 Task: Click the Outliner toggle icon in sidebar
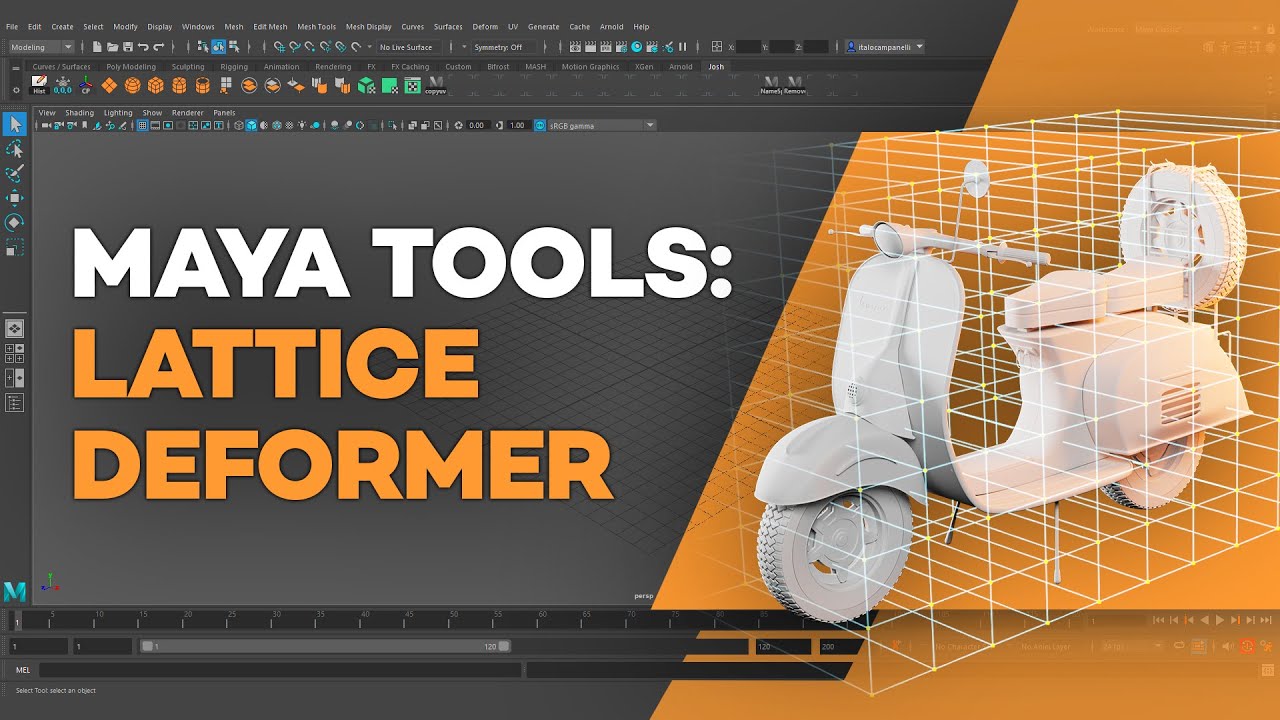pyautogui.click(x=15, y=402)
